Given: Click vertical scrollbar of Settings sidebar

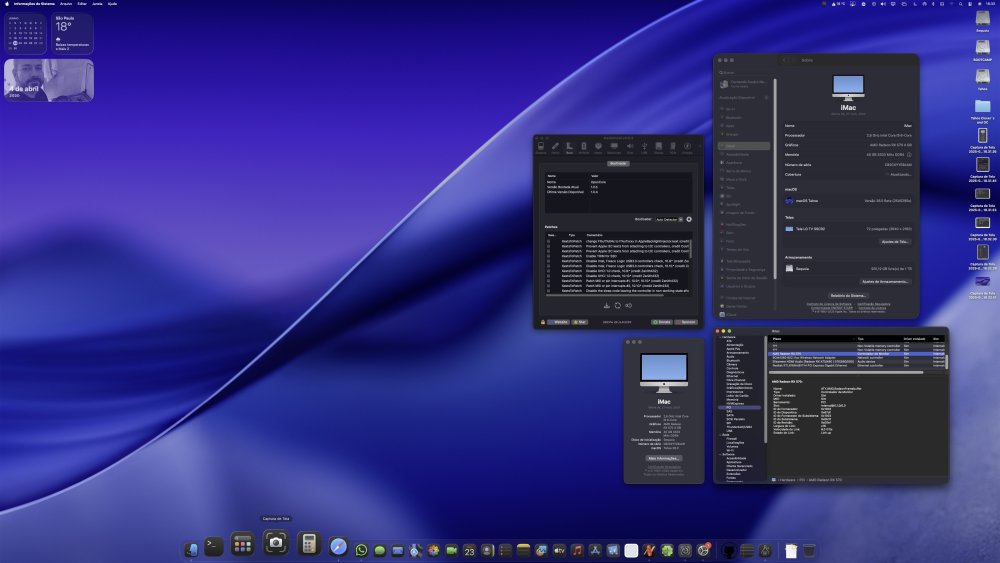Looking at the screenshot, I should coord(775,179).
